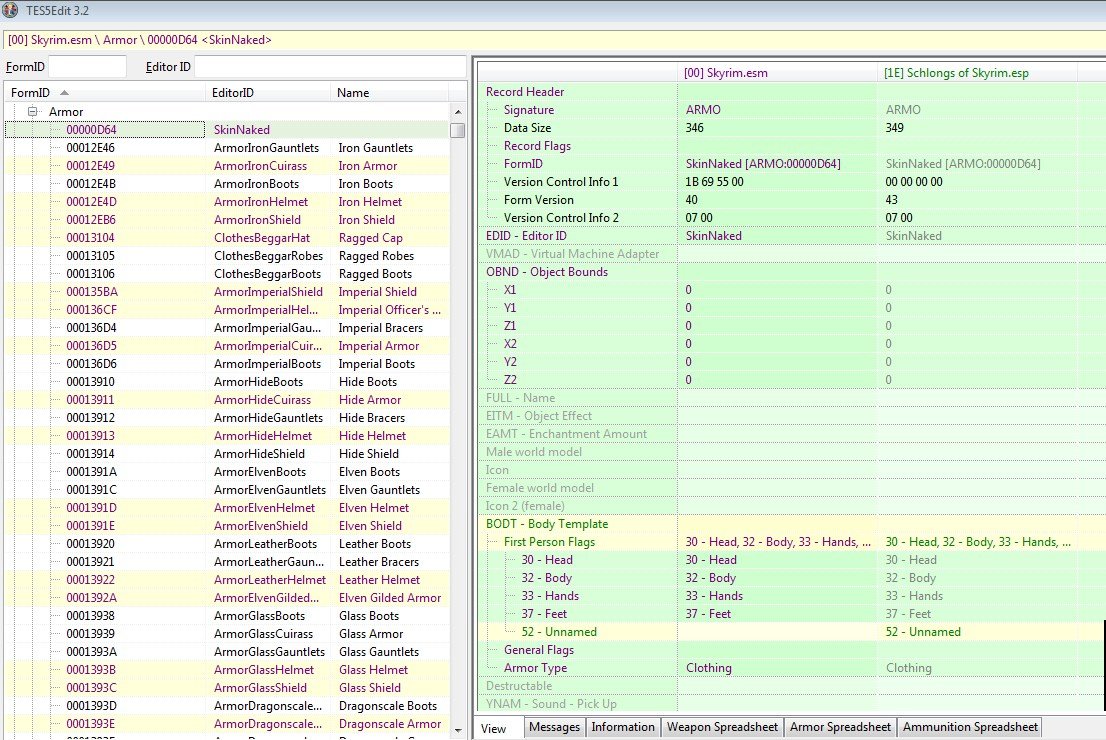
Task: Collapse the Armor tree node
Action: coord(32,111)
